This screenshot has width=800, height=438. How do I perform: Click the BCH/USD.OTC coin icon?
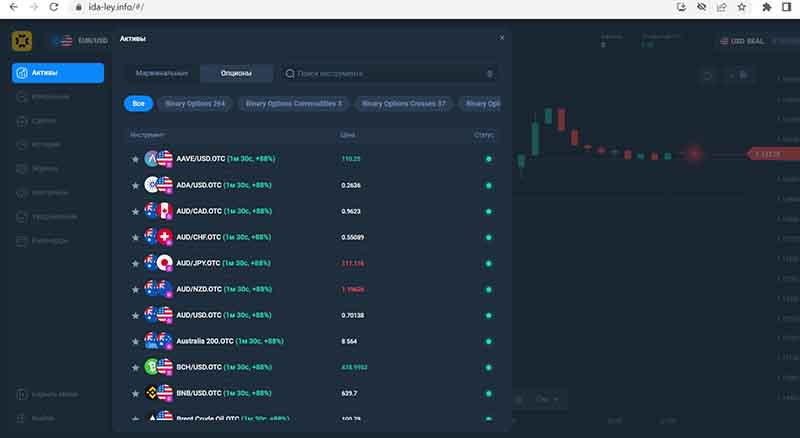tap(152, 367)
